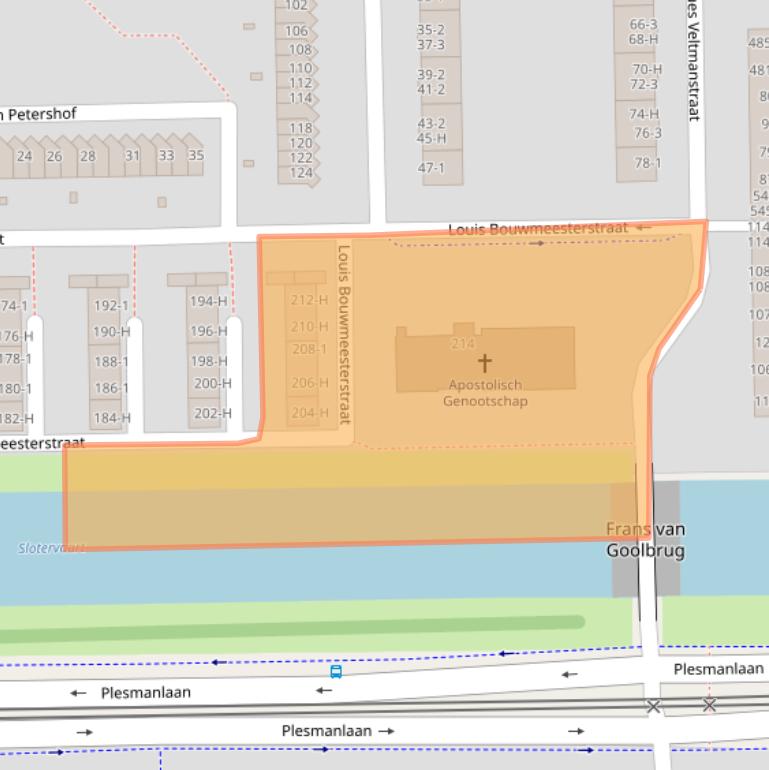Click the right arrow after the Plesmanlaan label

[386, 731]
